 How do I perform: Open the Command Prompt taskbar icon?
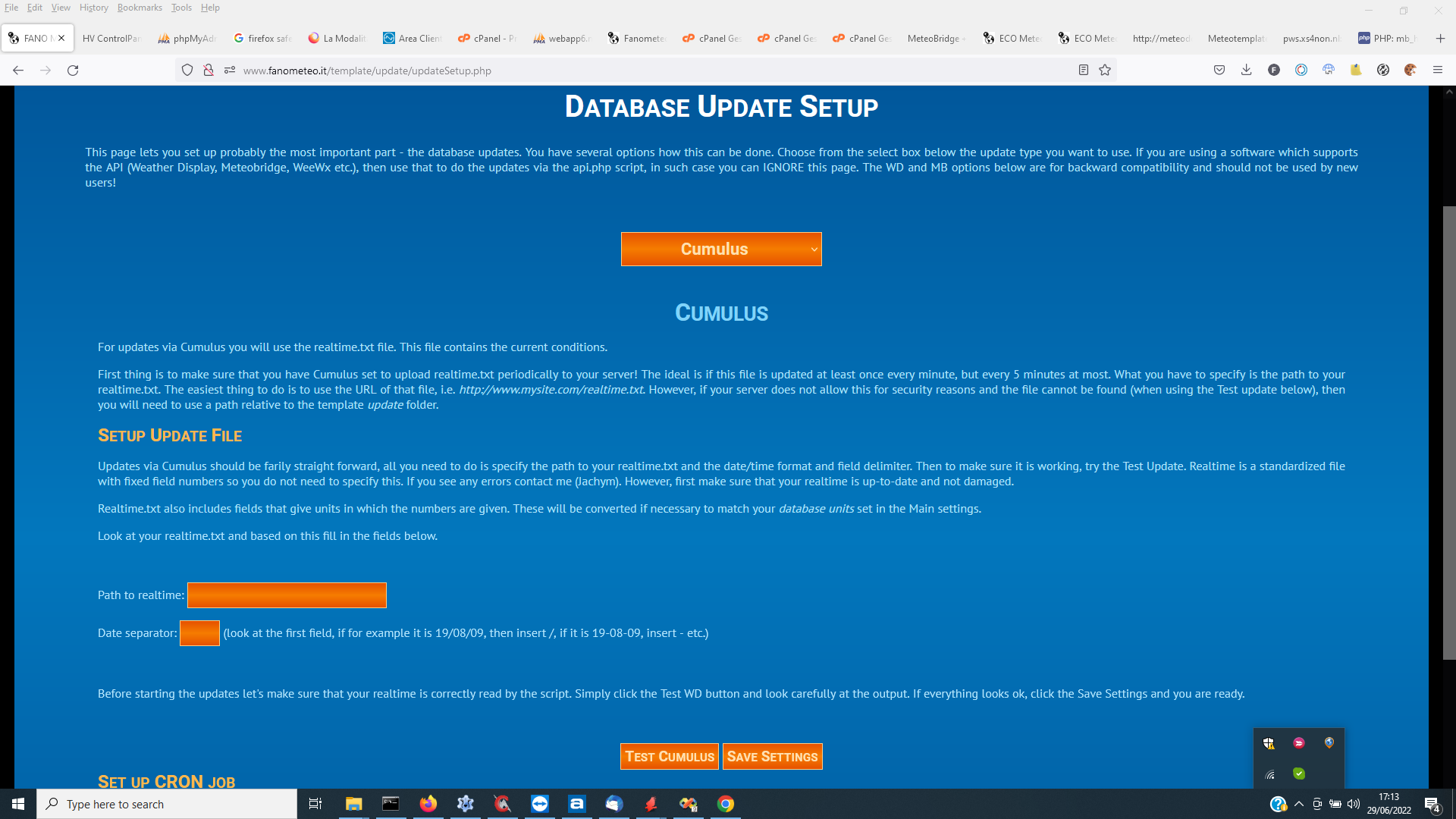coord(391,804)
